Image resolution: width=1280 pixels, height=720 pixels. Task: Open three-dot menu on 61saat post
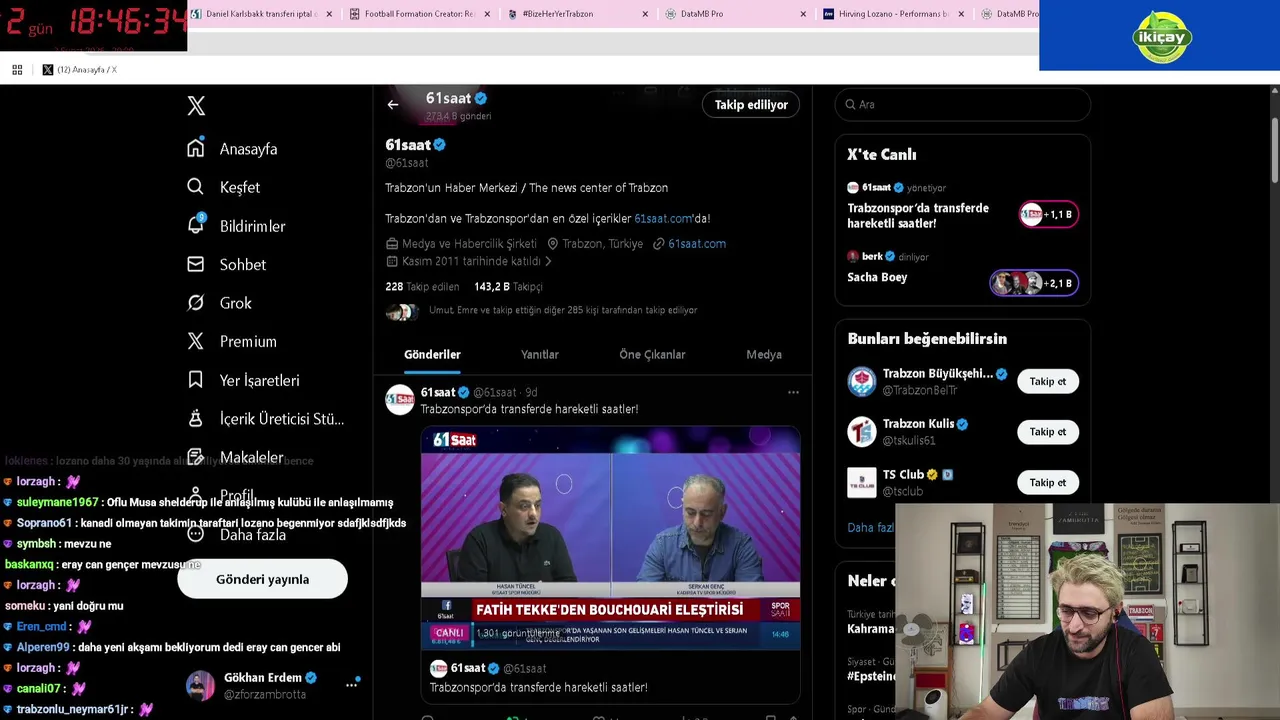click(793, 392)
